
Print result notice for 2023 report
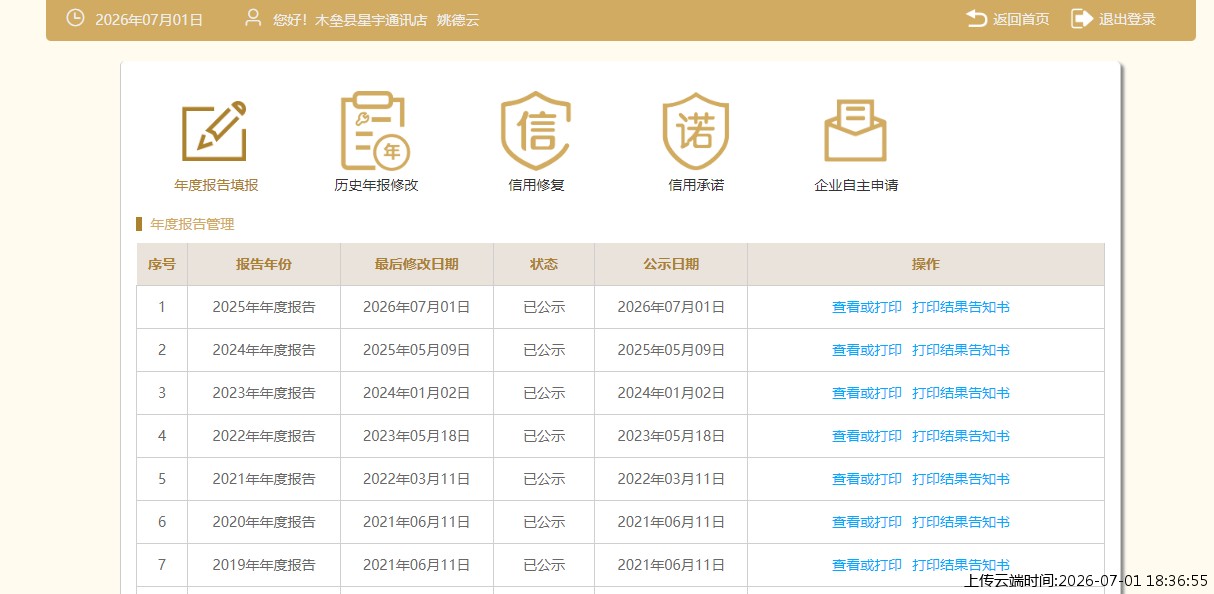pyautogui.click(x=961, y=393)
